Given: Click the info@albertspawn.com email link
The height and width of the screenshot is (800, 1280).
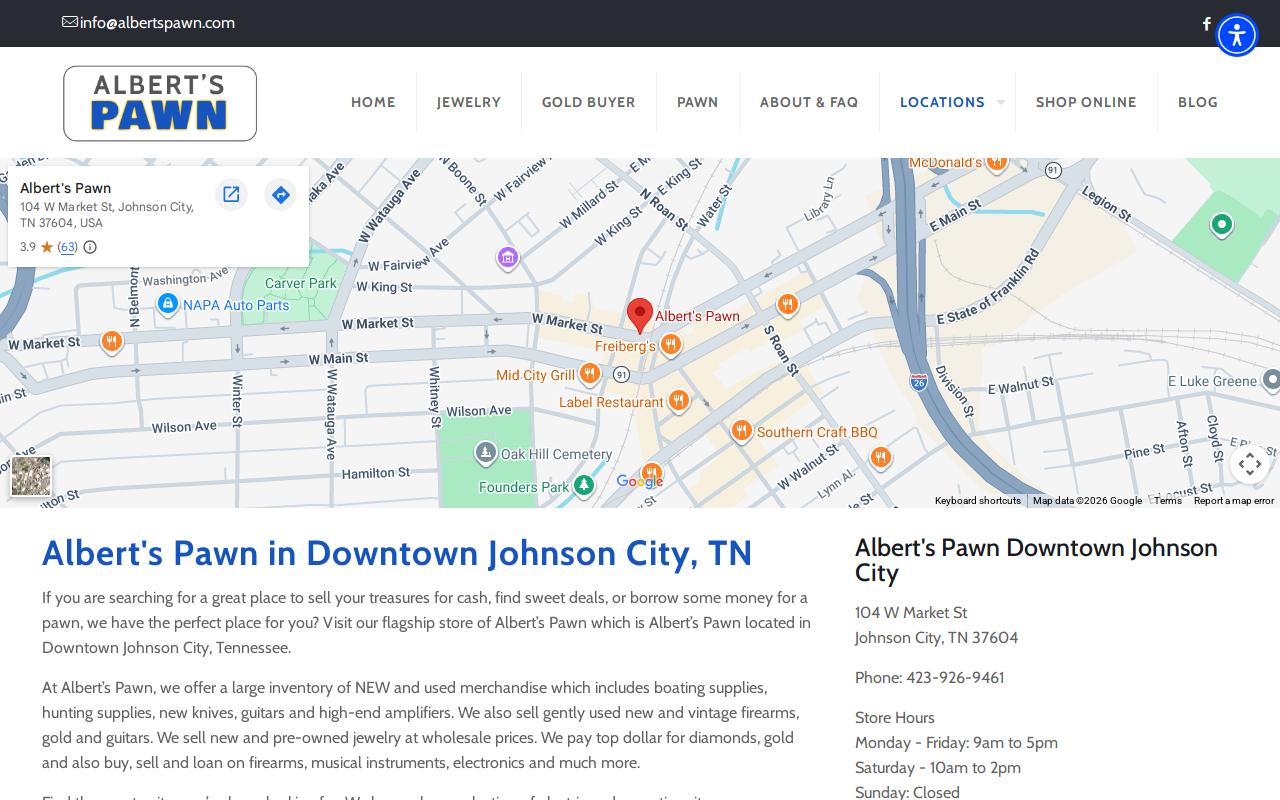Looking at the screenshot, I should coord(157,22).
